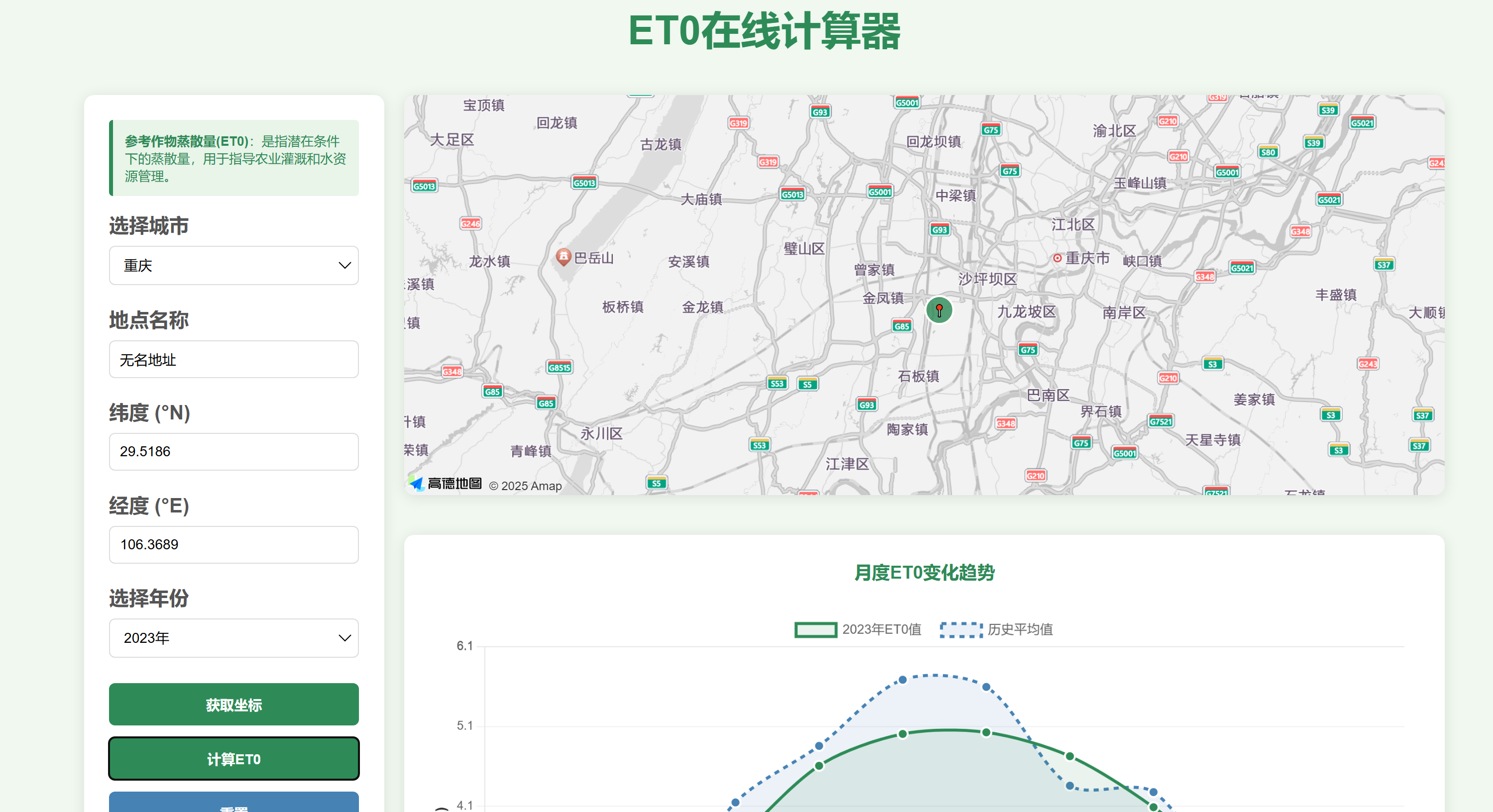The image size is (1493, 812).
Task: Toggle the 2023年ET0值 legend series
Action: click(x=858, y=629)
